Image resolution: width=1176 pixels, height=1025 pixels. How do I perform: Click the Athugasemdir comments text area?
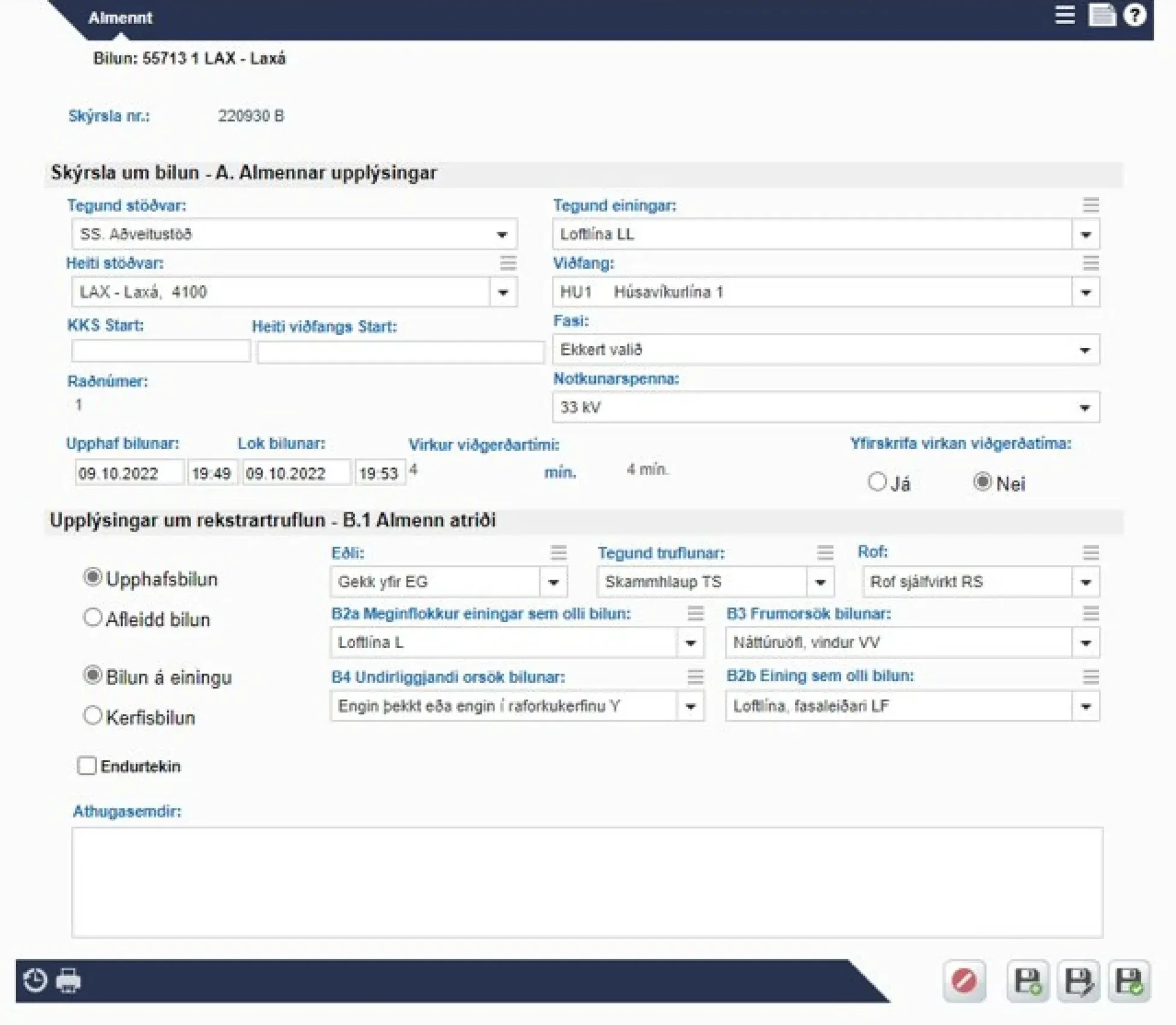coord(587,882)
